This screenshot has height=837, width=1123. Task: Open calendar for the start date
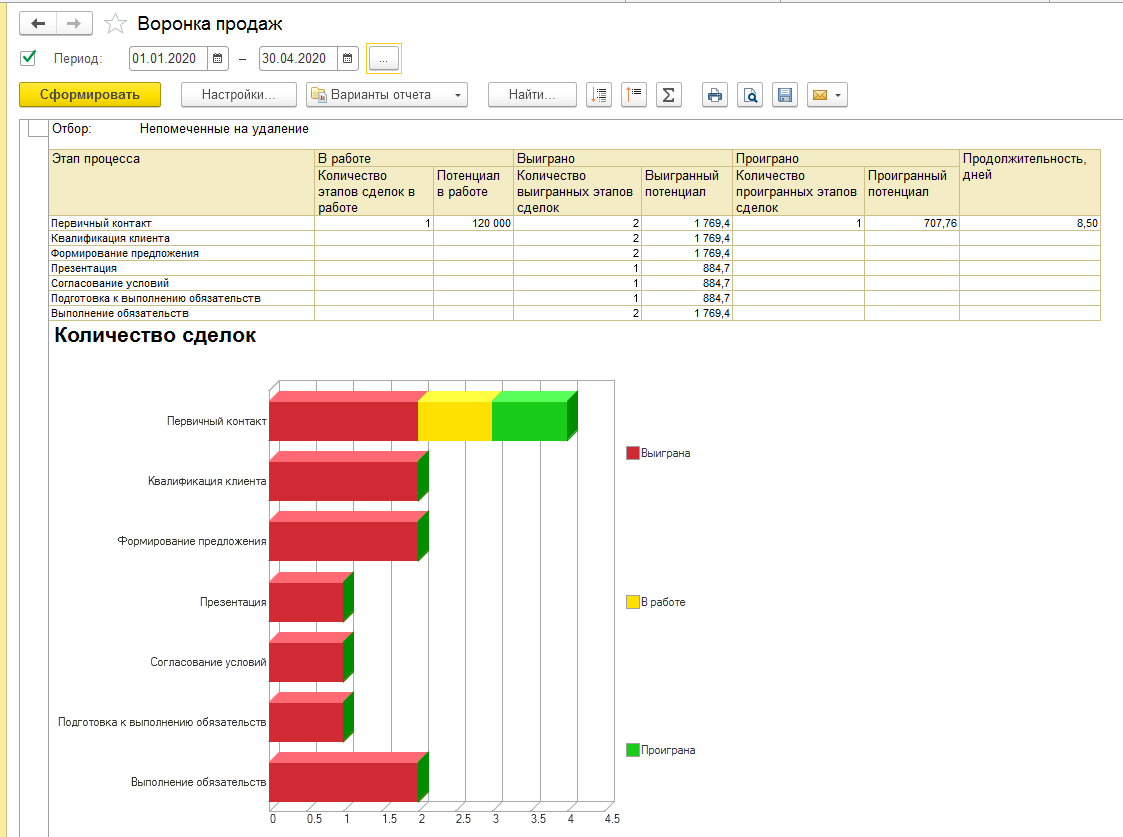pyautogui.click(x=217, y=59)
